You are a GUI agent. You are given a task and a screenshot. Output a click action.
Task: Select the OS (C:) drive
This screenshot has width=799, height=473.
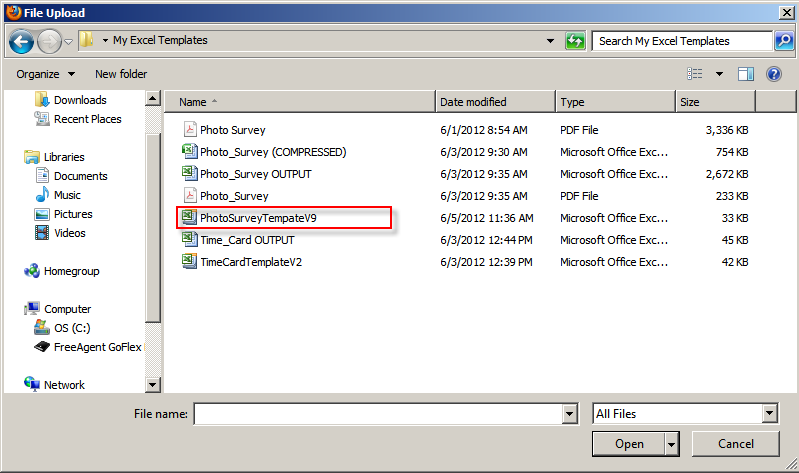(62, 328)
